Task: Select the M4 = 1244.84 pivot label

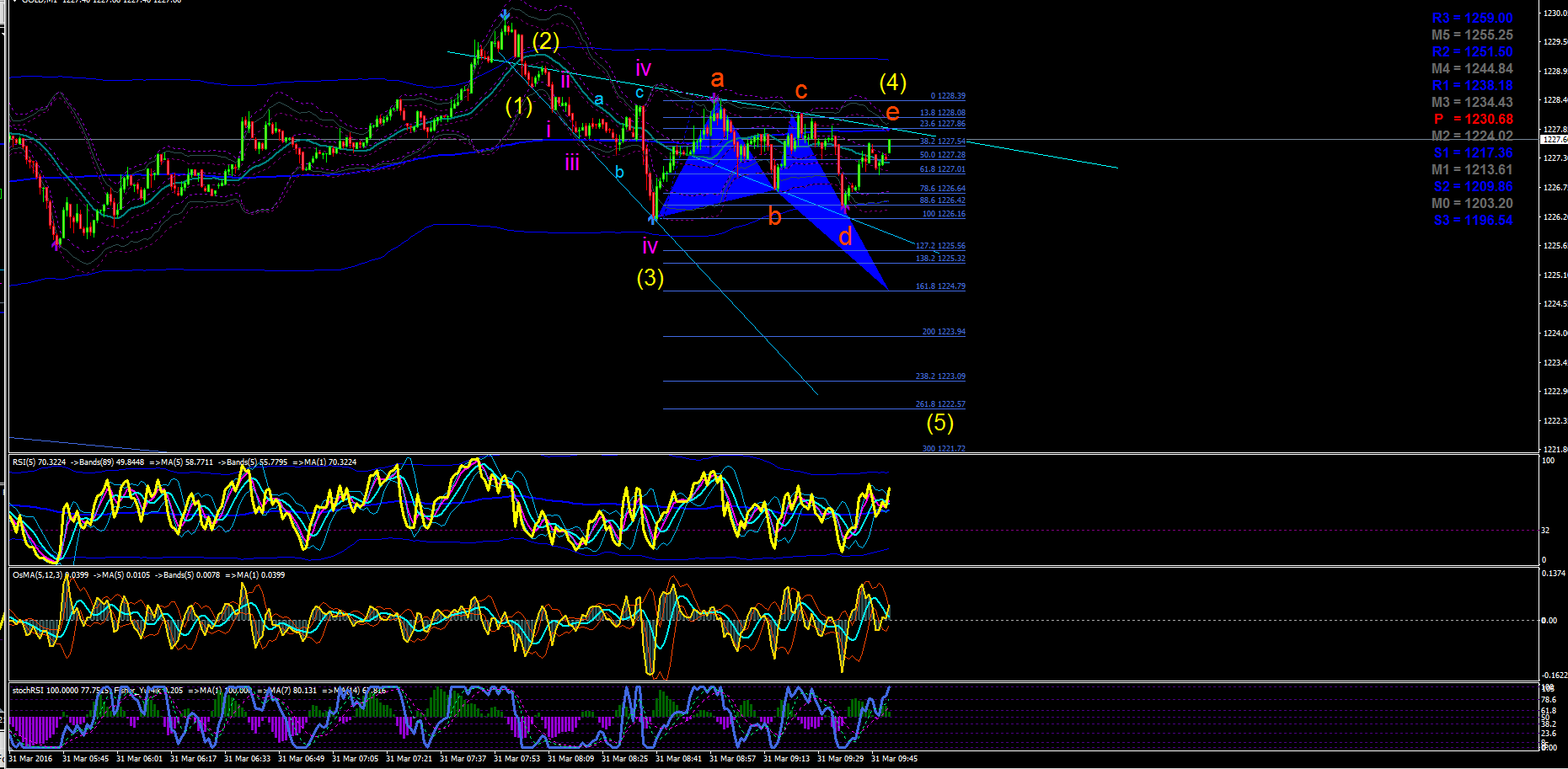Action: 1472,69
